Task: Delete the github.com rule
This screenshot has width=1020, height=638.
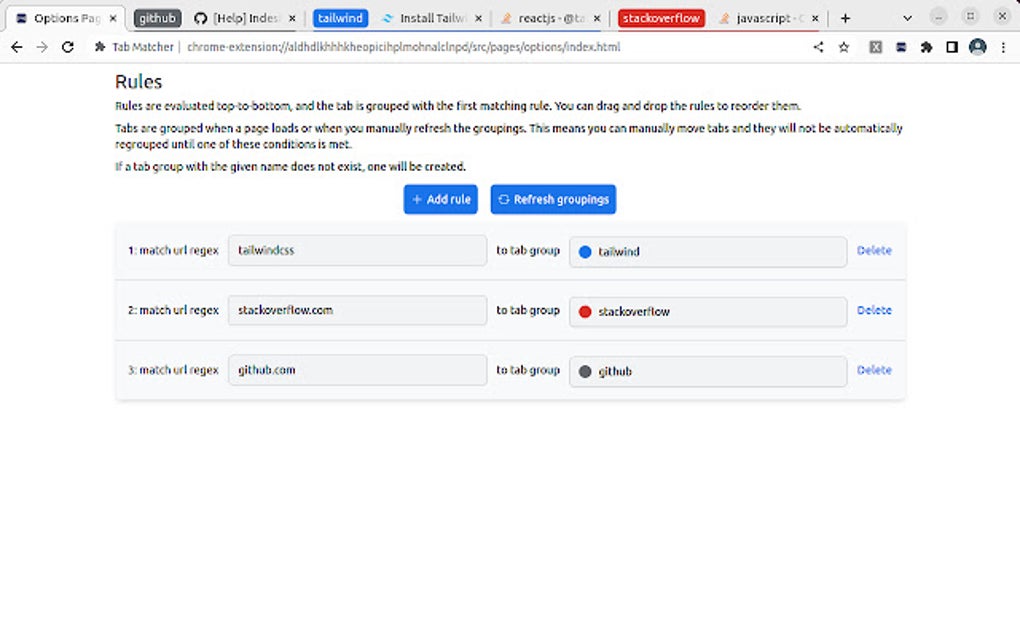Action: click(x=874, y=370)
